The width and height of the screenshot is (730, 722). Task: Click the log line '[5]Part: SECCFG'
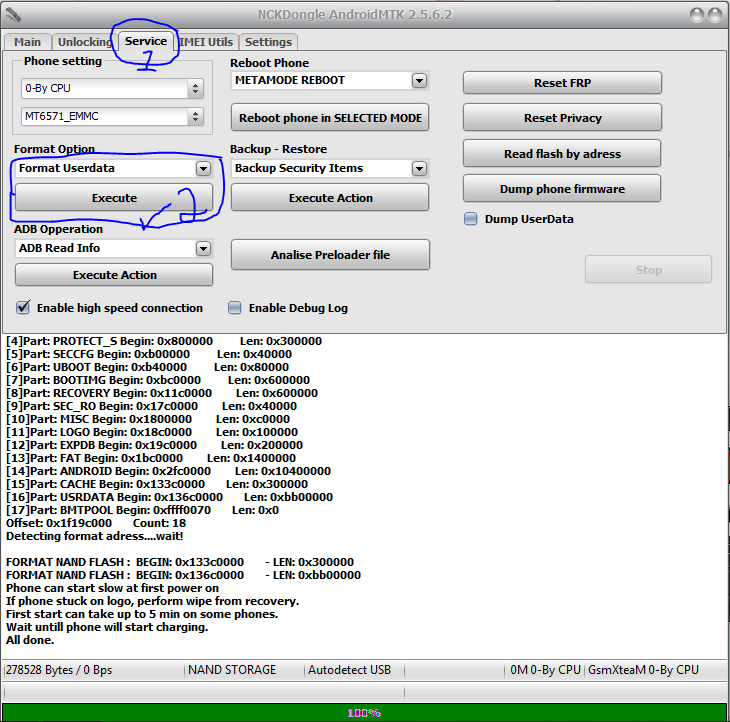coord(149,354)
